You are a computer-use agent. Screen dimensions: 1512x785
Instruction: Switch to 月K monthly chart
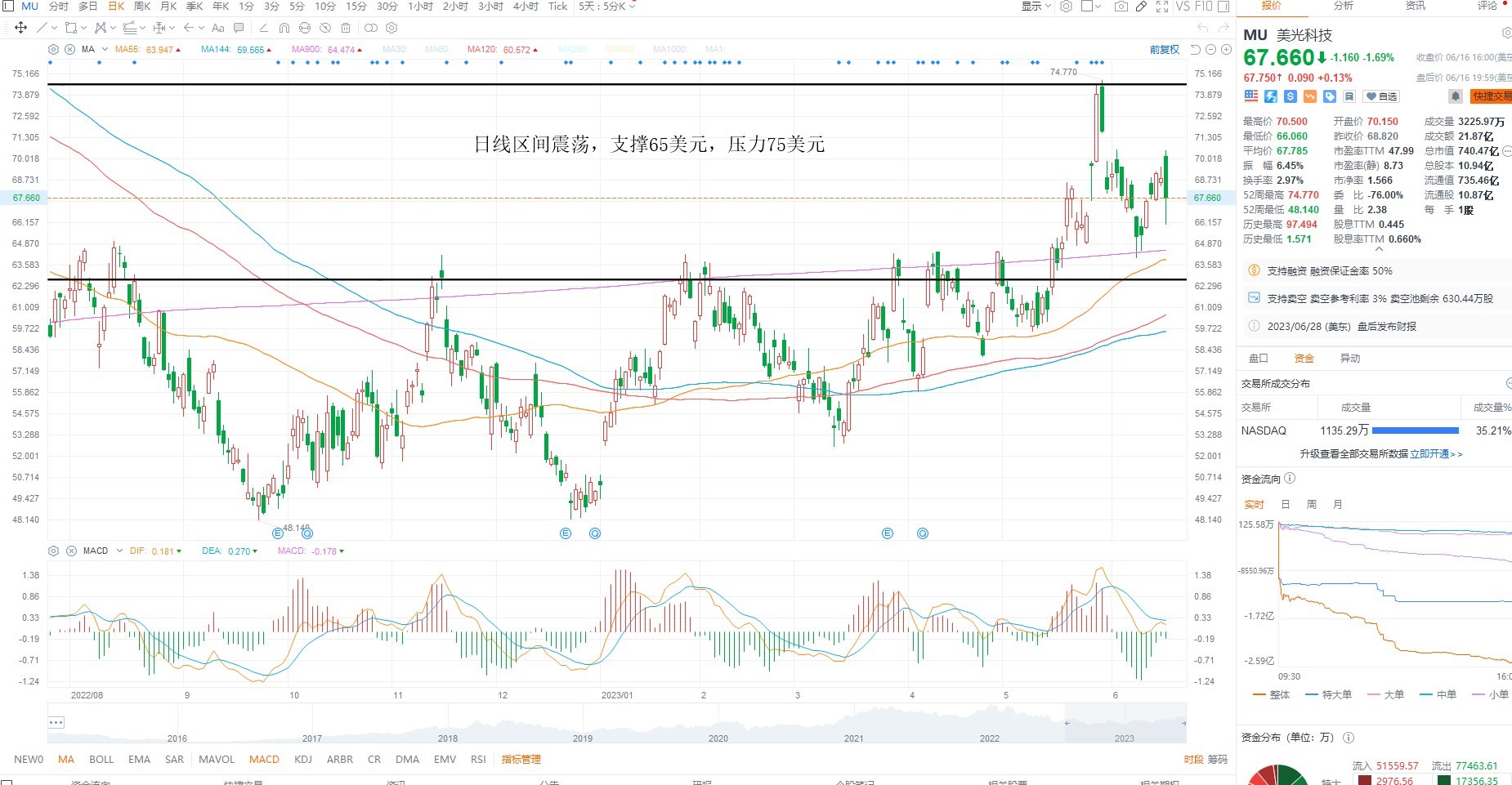[169, 6]
